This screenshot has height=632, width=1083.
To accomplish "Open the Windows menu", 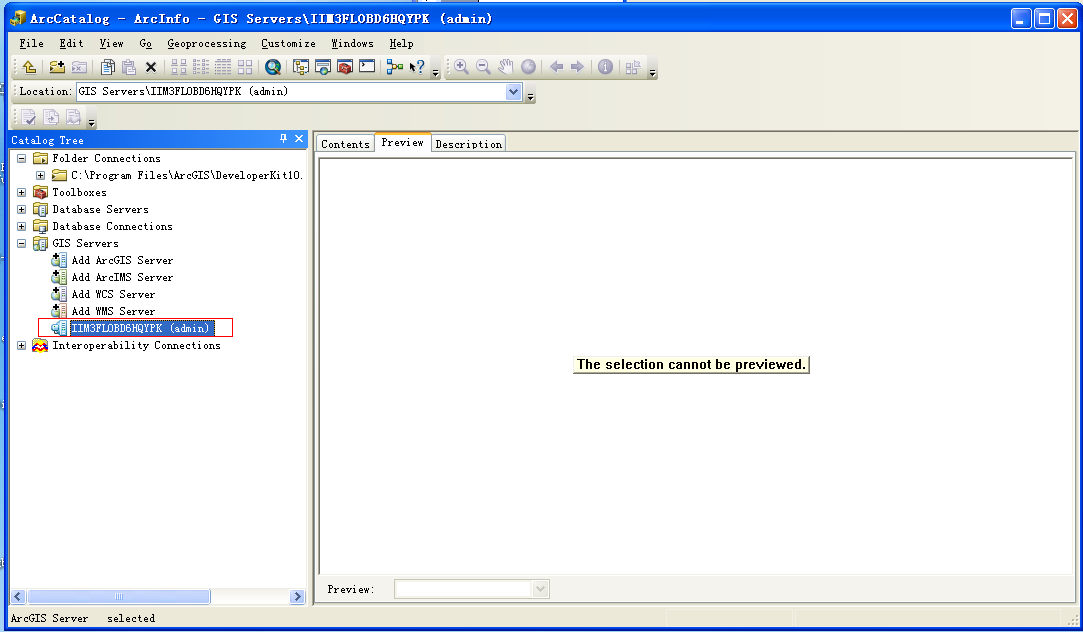I will [x=352, y=44].
